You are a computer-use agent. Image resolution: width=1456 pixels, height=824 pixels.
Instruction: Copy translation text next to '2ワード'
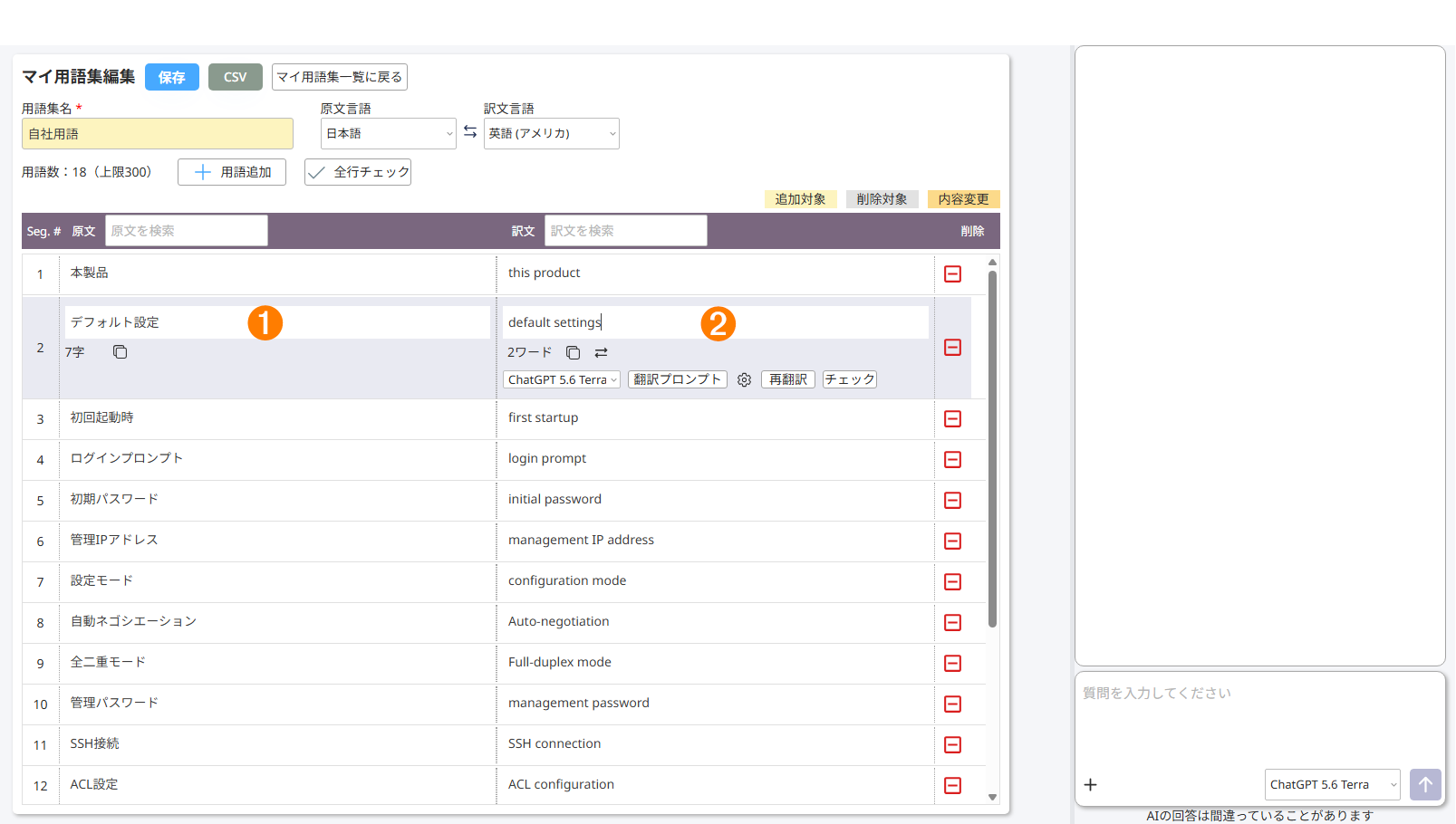[573, 352]
